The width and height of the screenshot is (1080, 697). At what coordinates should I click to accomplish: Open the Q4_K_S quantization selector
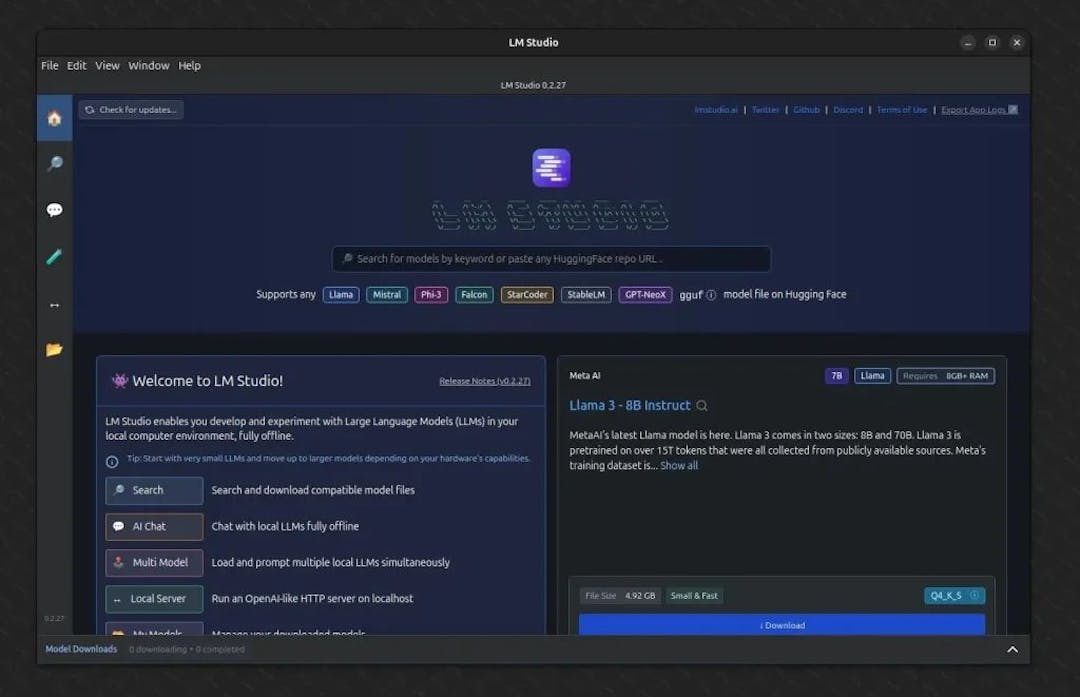(x=954, y=596)
